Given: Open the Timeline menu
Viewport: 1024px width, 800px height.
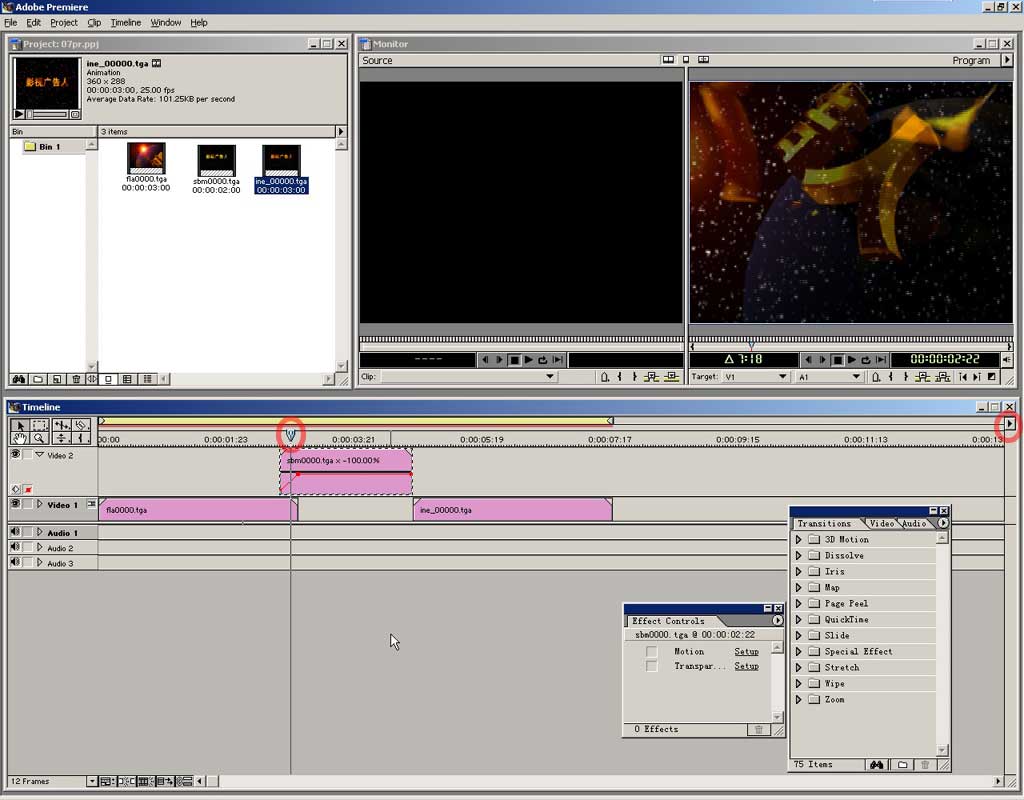Looking at the screenshot, I should (x=125, y=22).
